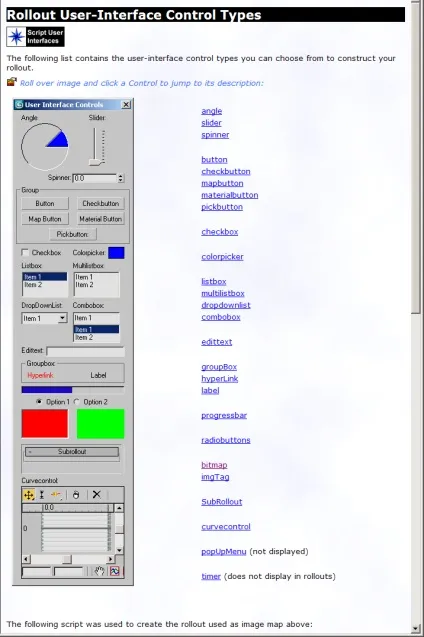This screenshot has height=637, width=424.
Task: Open the materialbutton link
Action: tap(230, 195)
